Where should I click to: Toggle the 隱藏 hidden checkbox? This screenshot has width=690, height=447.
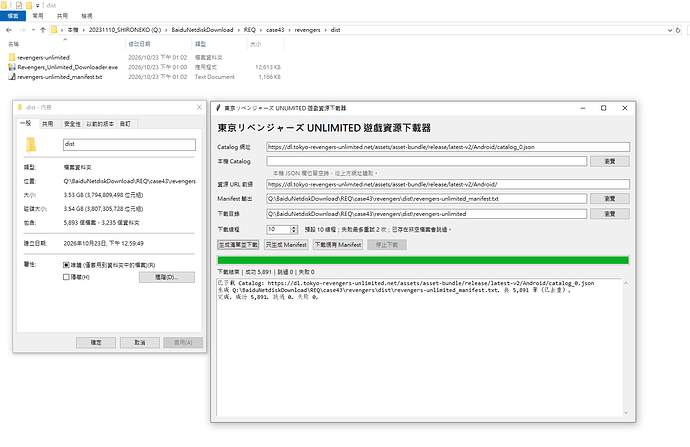click(66, 277)
